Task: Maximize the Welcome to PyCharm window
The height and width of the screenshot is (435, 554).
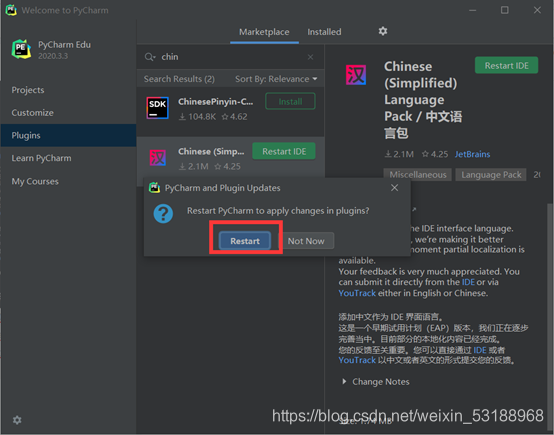Action: click(x=505, y=10)
